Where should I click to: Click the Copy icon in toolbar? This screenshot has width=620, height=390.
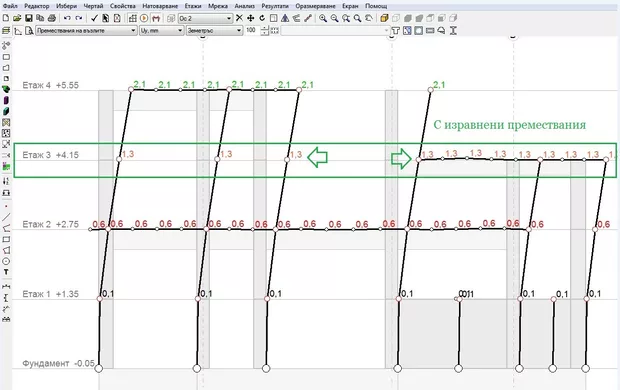(x=40, y=18)
